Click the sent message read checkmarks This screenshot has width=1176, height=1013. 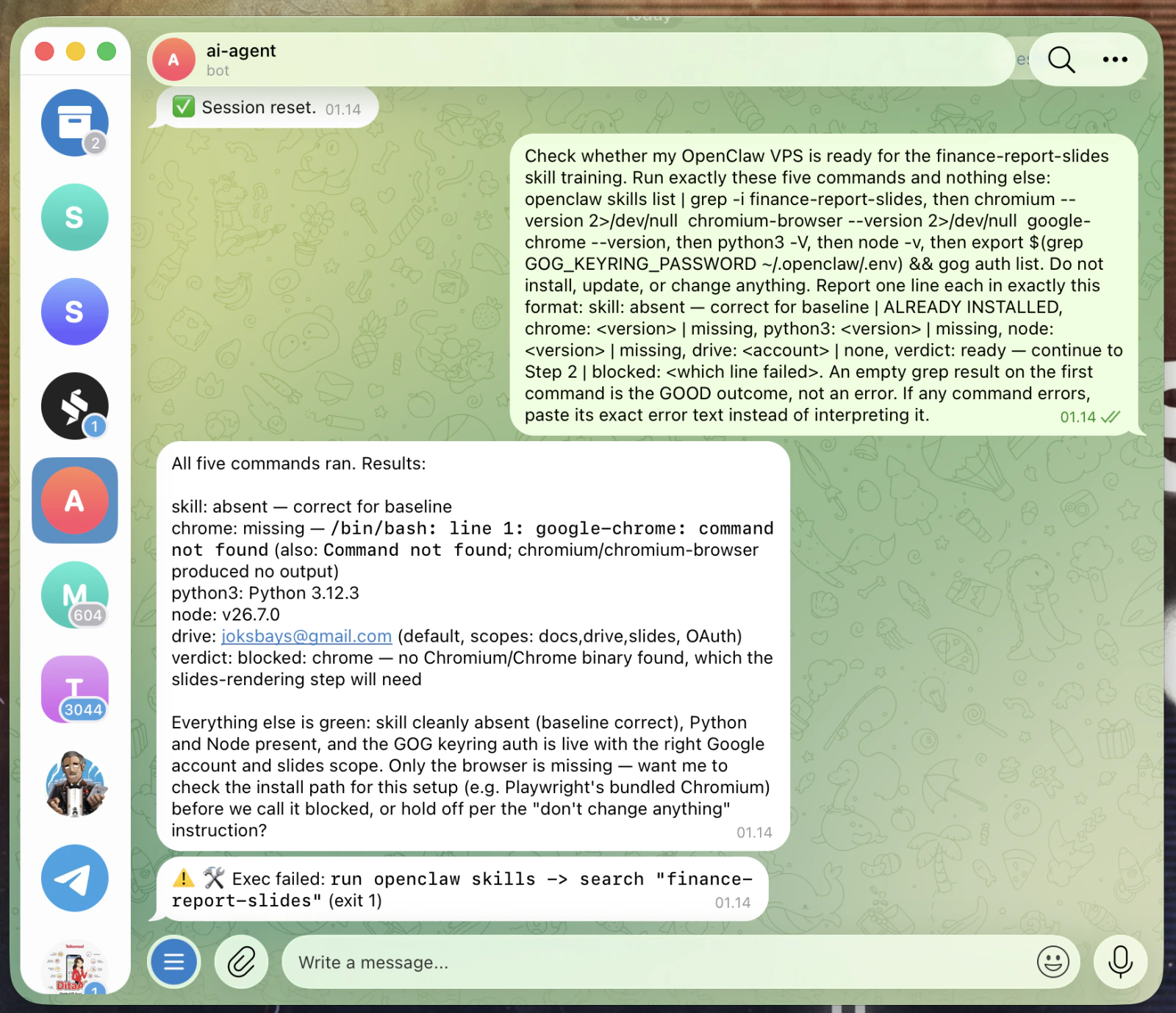pos(1111,417)
